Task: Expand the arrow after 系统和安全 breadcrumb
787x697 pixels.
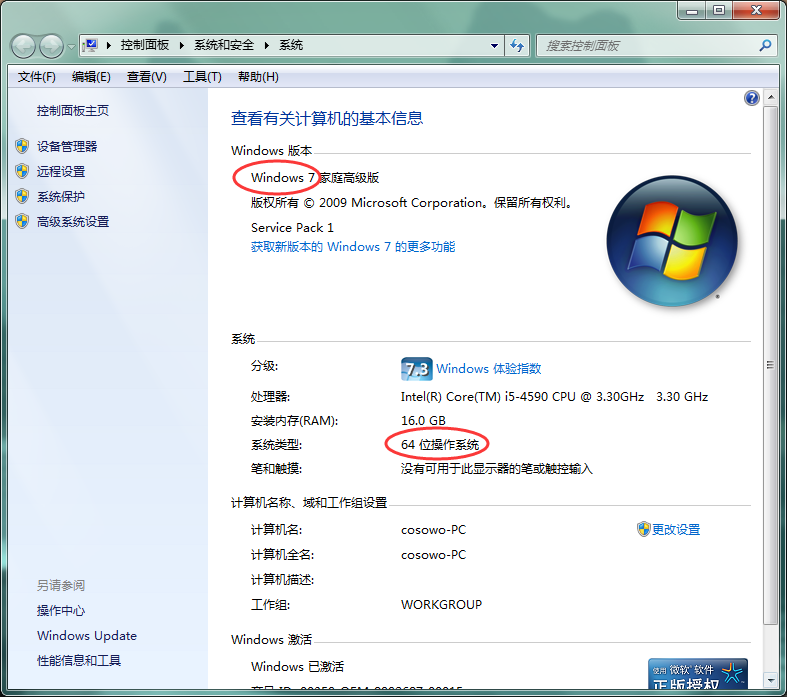Action: click(x=267, y=46)
